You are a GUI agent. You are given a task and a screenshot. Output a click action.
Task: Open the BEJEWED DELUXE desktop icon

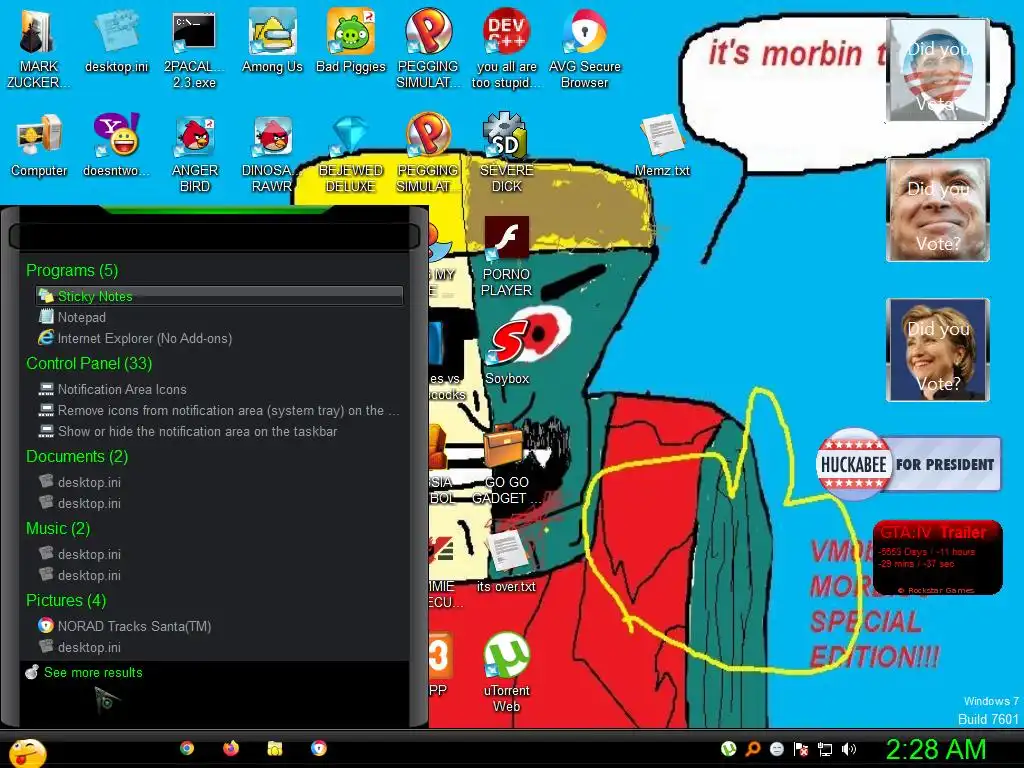coord(351,153)
